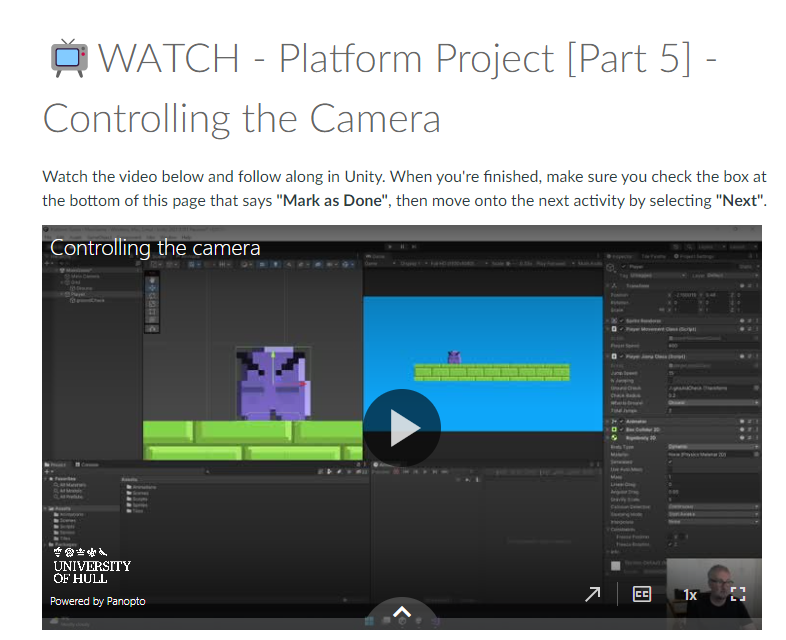This screenshot has width=786, height=640.
Task: Click the University of Hull logo
Action: pos(91,565)
